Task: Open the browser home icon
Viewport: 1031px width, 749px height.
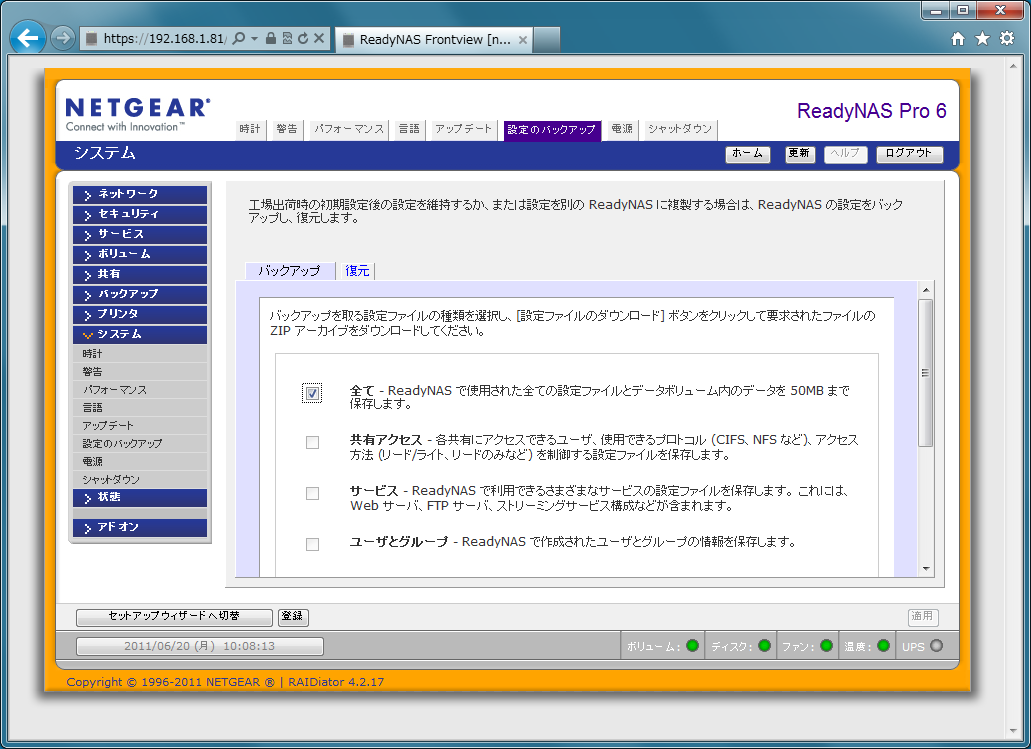Action: [x=958, y=39]
